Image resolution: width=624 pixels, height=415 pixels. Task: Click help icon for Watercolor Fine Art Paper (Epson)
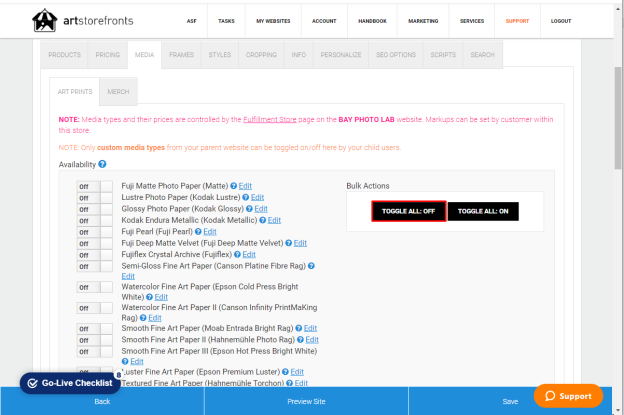[149, 297]
